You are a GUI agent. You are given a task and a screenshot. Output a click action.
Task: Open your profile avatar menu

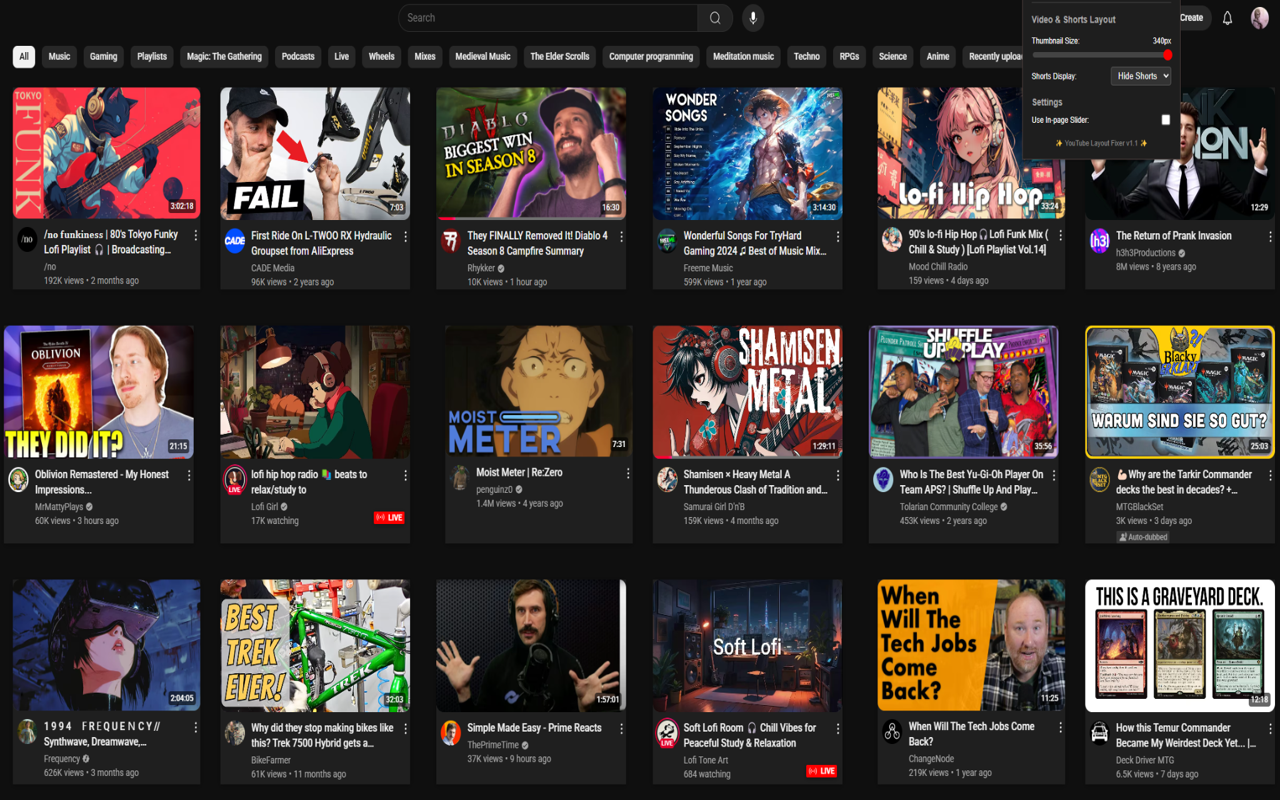point(1259,18)
